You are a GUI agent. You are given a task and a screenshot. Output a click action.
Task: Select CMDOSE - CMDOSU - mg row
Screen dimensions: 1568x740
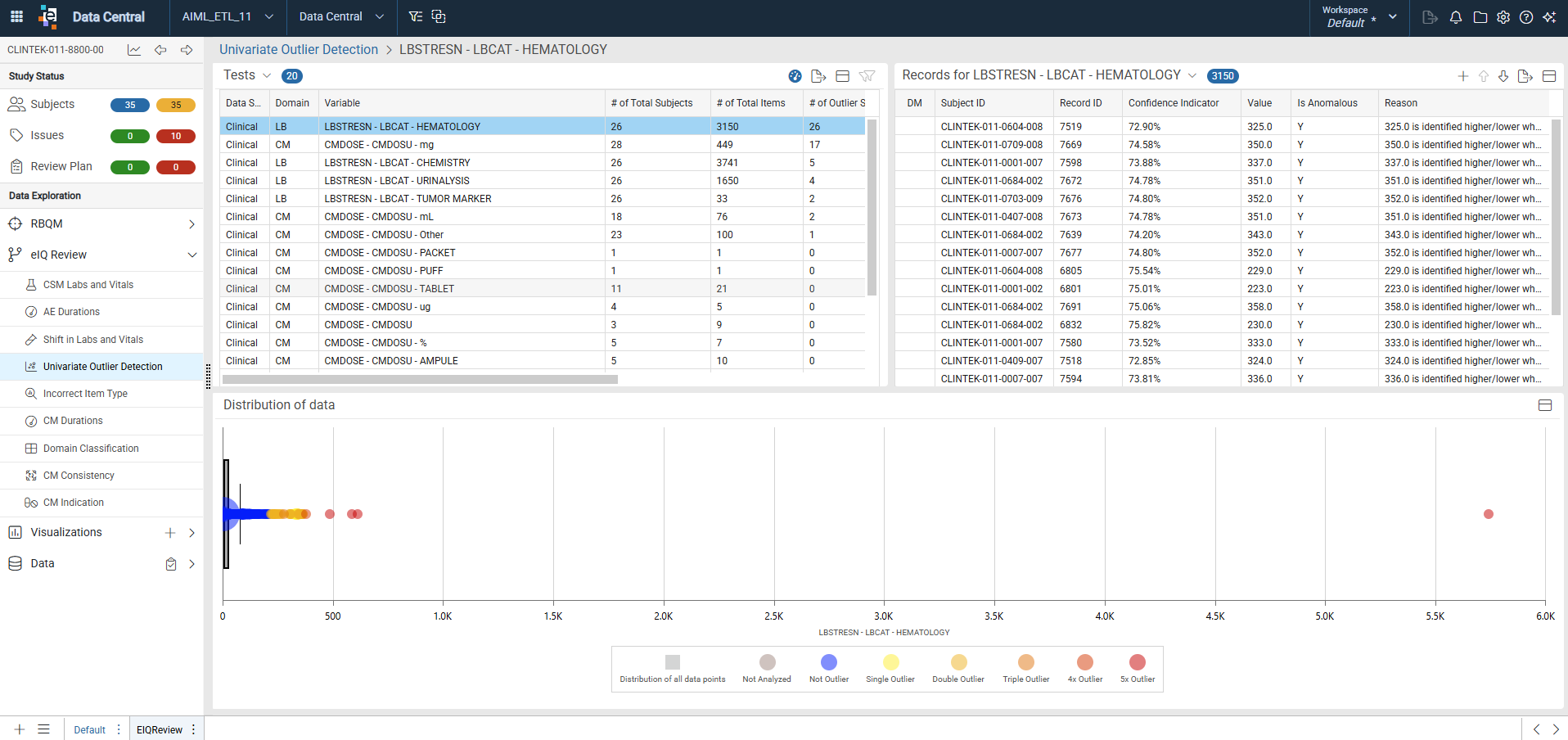pyautogui.click(x=543, y=145)
